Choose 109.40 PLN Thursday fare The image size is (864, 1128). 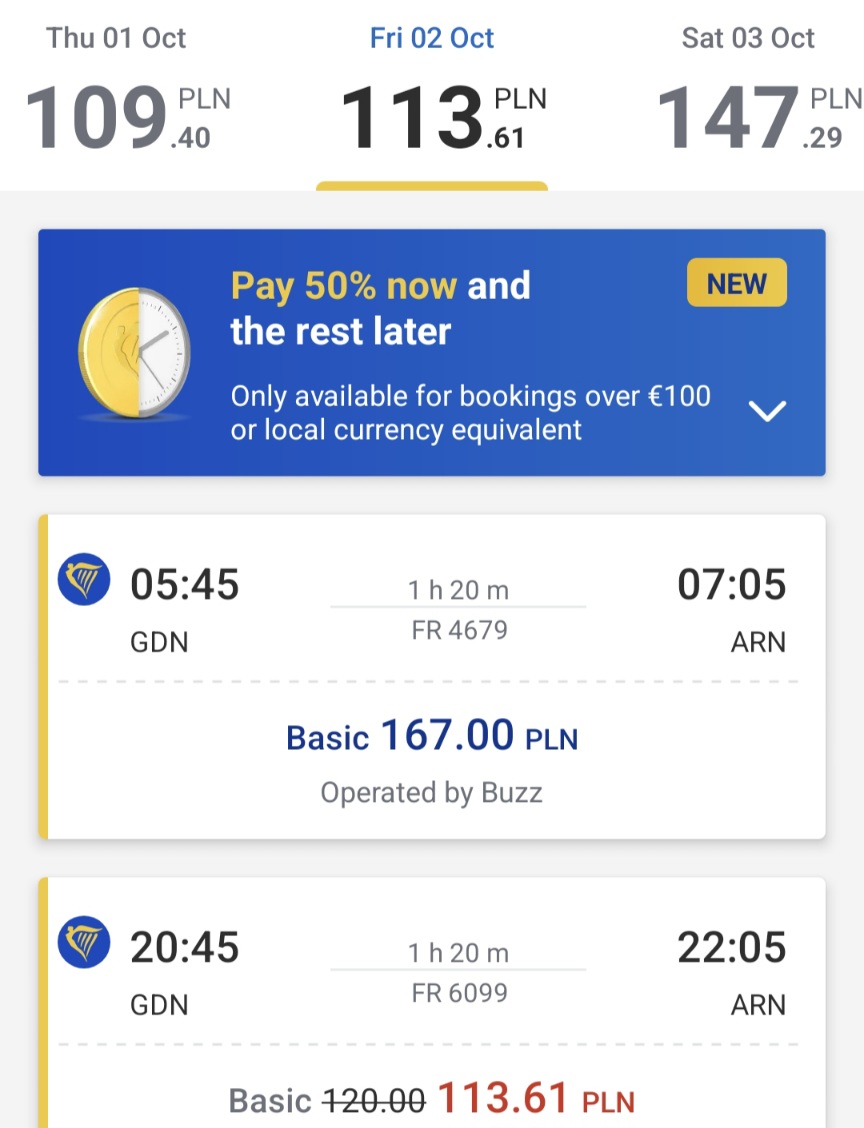128,117
